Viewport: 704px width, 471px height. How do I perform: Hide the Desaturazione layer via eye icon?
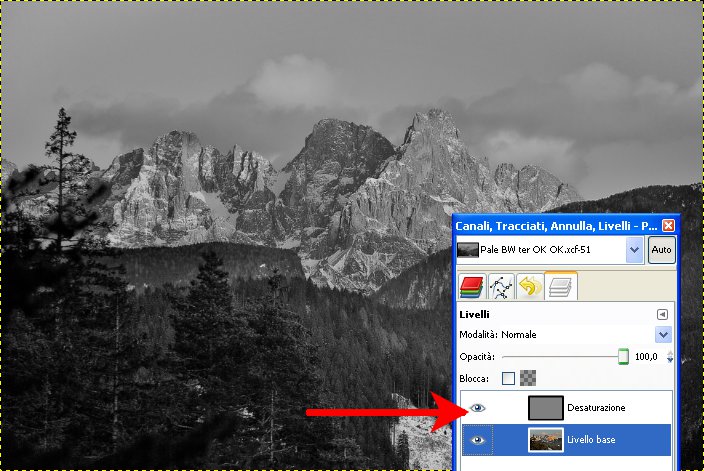coord(477,408)
